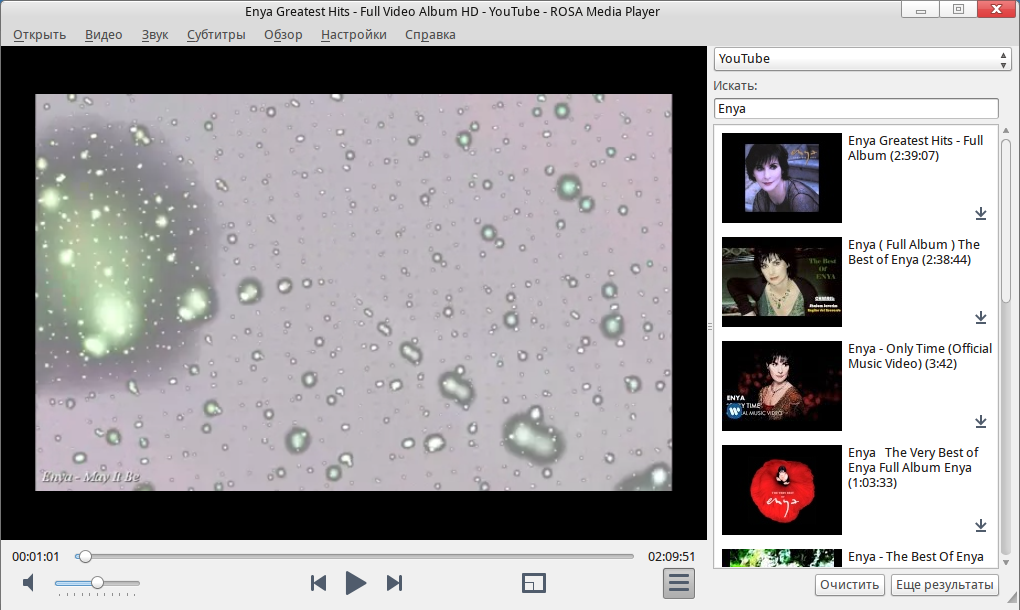Click the total duration 02:09:51
1020x610 pixels.
(671, 557)
